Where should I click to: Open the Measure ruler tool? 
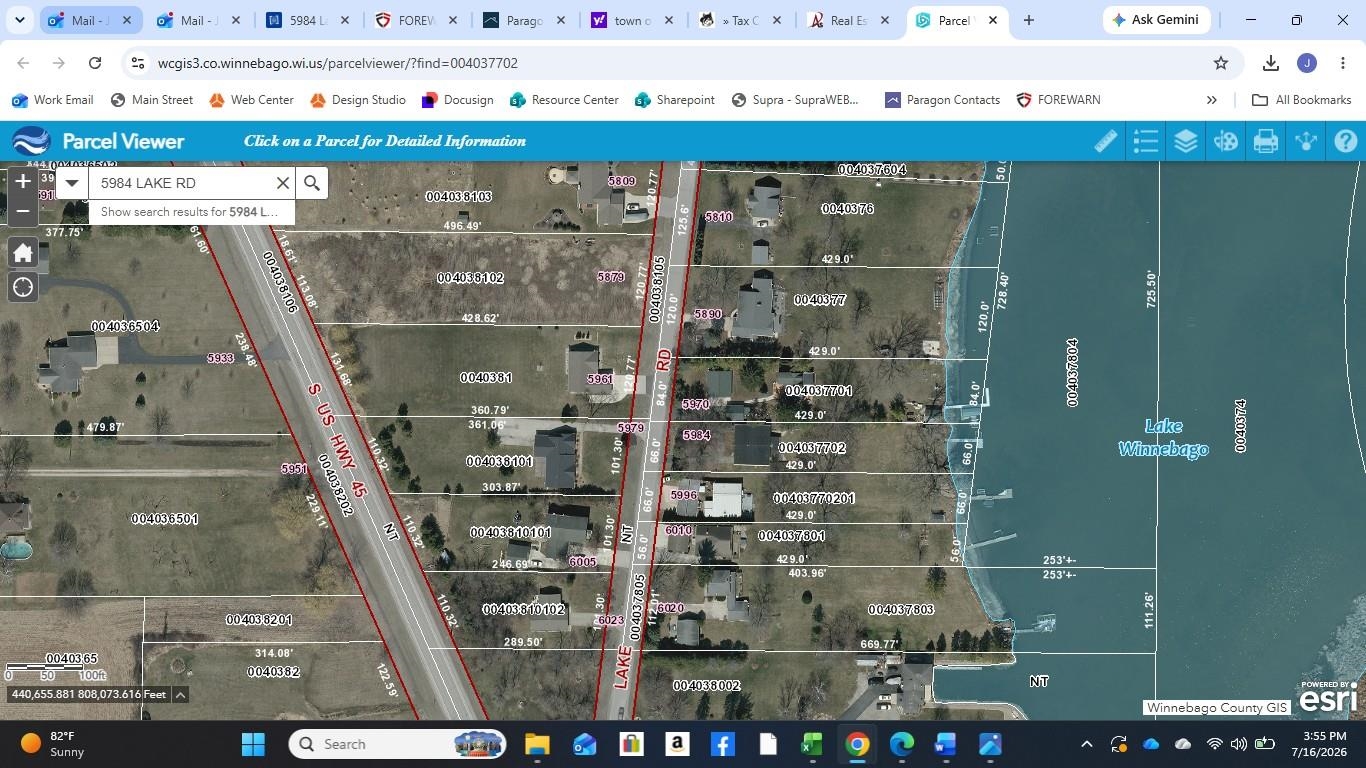click(1106, 141)
